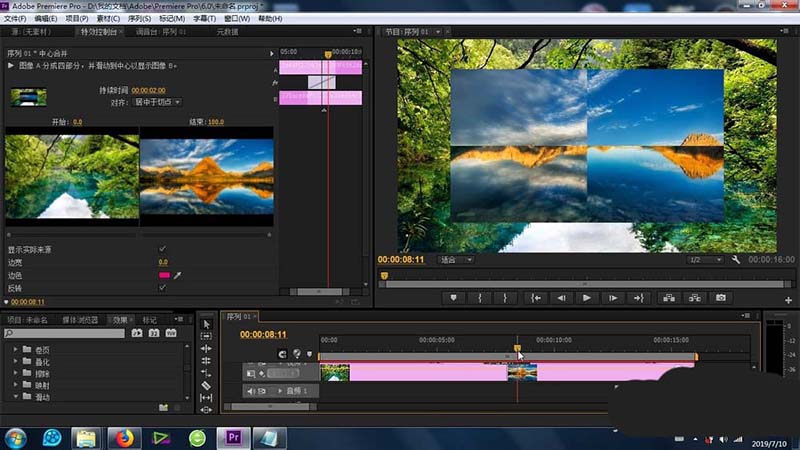Click the pink 边色 color swatch
The height and width of the screenshot is (450, 800).
tap(163, 275)
